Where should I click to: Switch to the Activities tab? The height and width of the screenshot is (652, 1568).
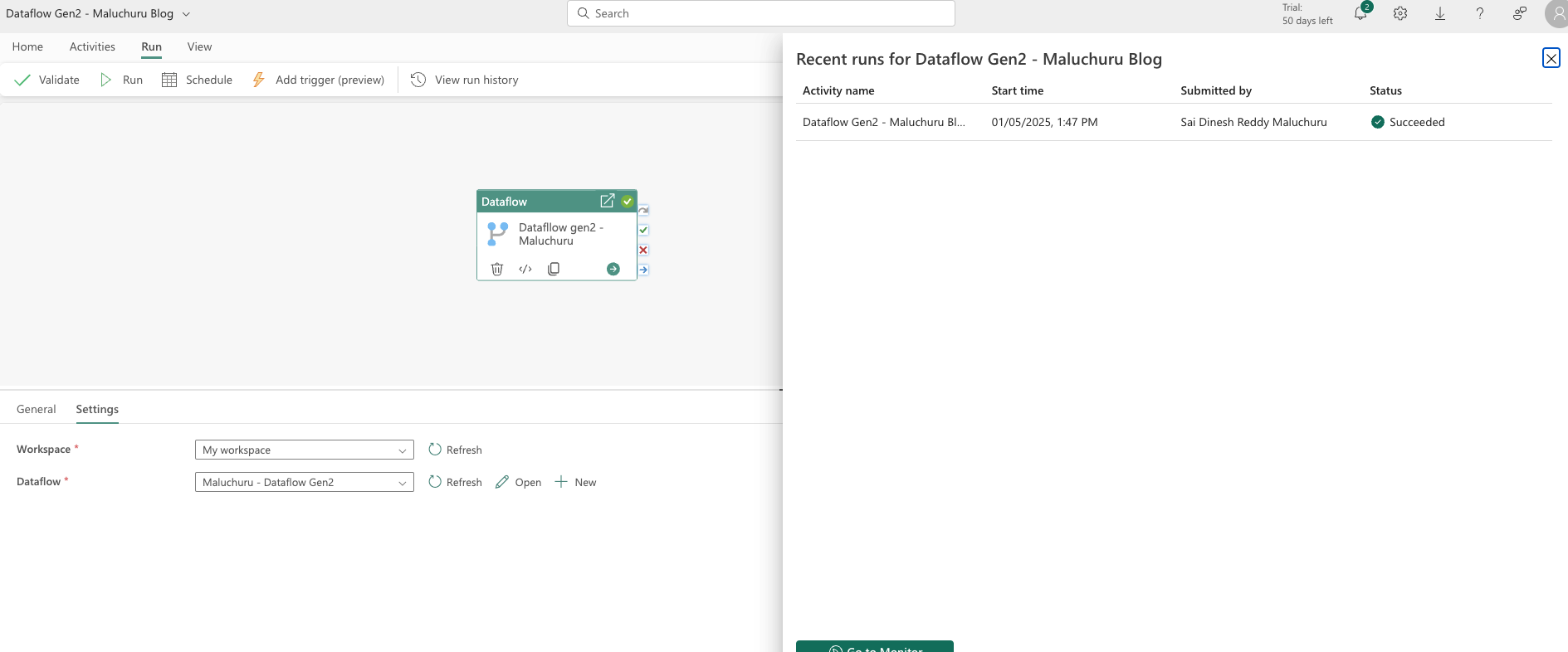(x=92, y=46)
